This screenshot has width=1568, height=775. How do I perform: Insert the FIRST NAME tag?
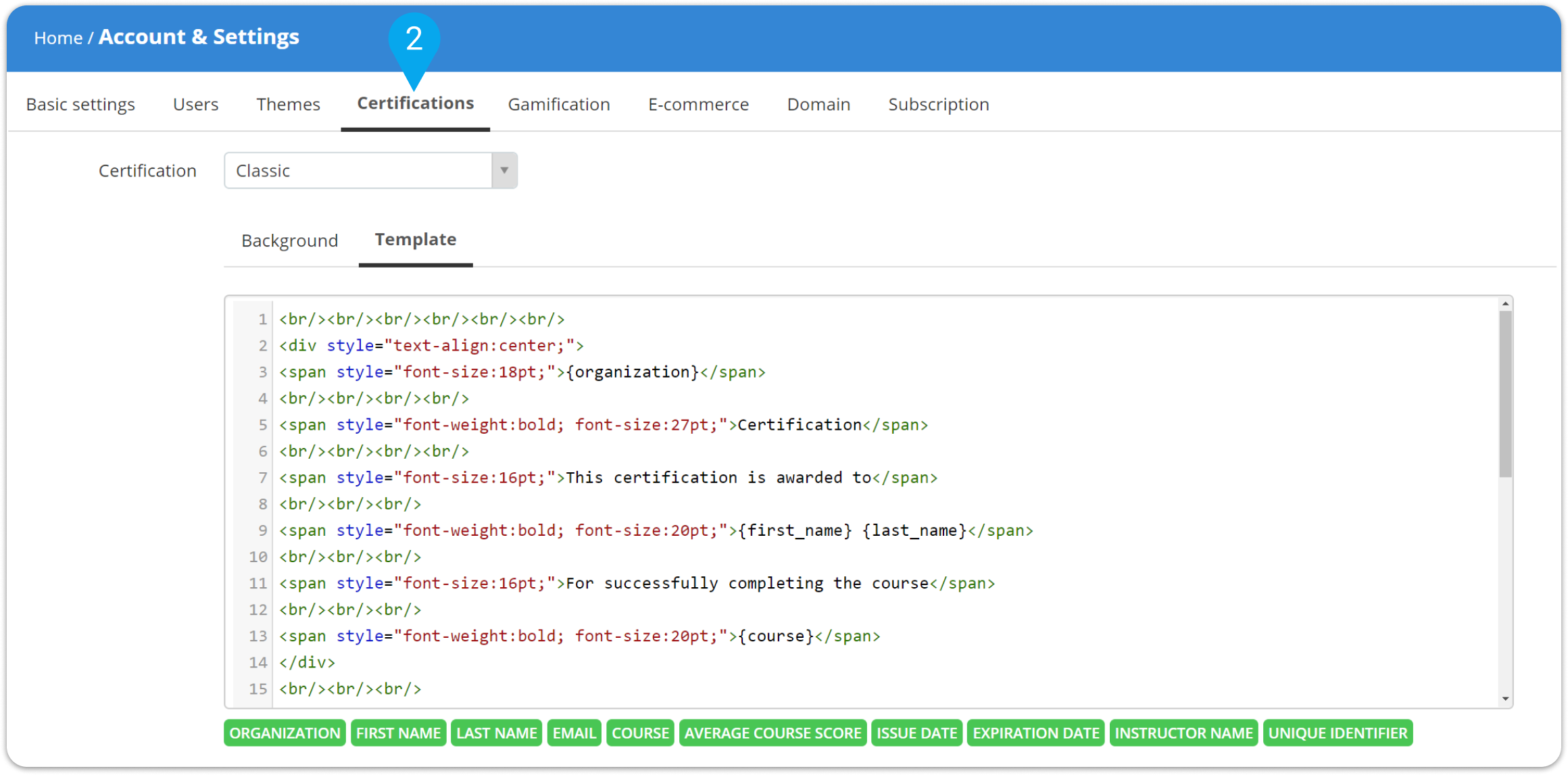[x=398, y=733]
